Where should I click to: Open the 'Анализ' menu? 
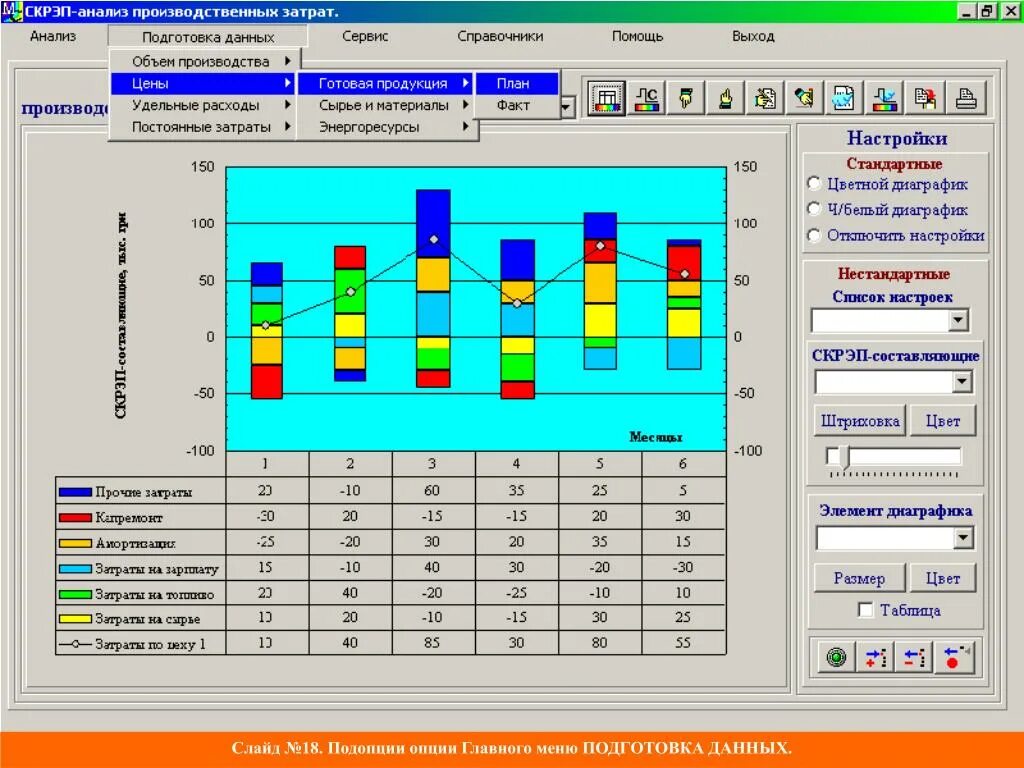point(53,37)
